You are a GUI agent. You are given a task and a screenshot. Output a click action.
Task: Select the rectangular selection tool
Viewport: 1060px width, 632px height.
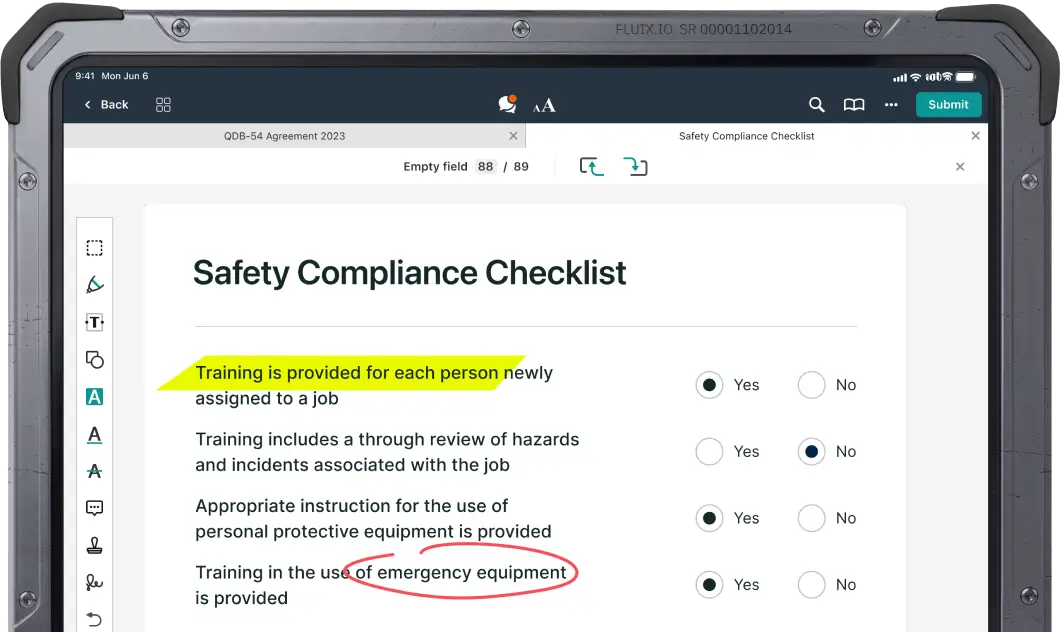tap(94, 248)
